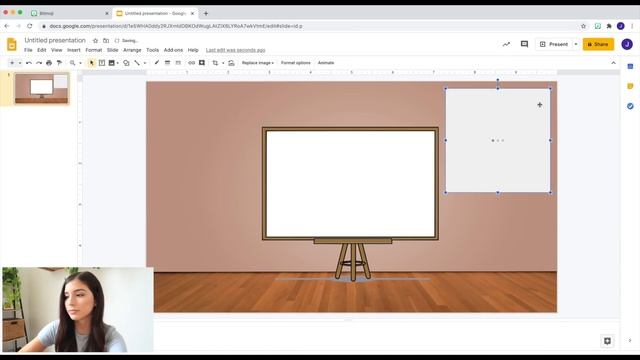The image size is (640, 360).
Task: Click the whiteboard easel image on slide
Action: click(x=350, y=204)
